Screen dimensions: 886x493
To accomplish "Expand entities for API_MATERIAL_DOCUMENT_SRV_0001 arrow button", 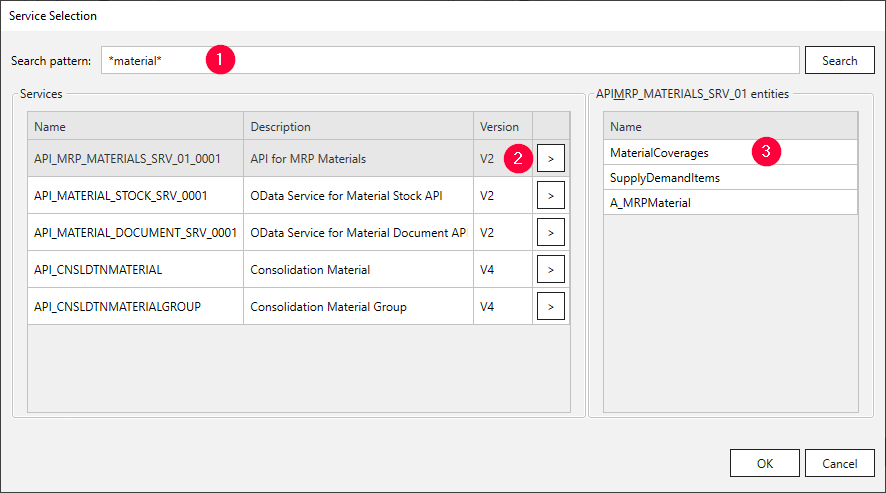I will (x=550, y=232).
